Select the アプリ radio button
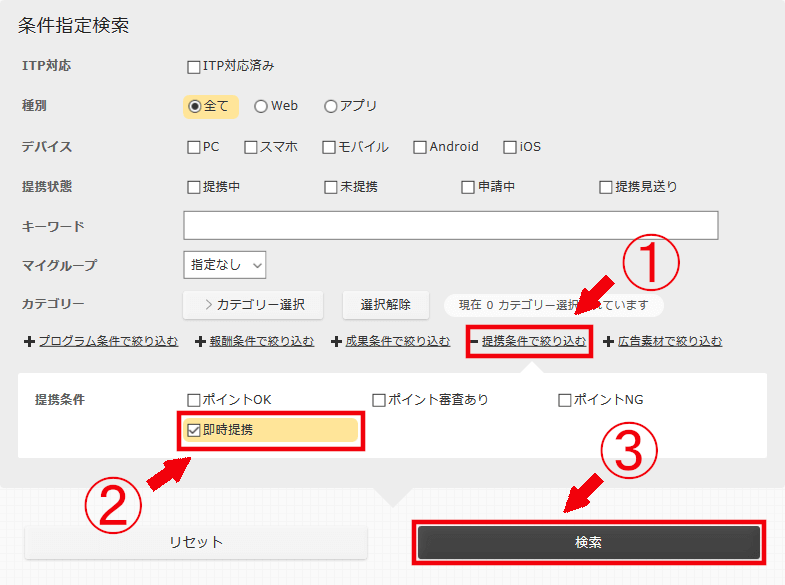785x585 pixels. click(330, 107)
